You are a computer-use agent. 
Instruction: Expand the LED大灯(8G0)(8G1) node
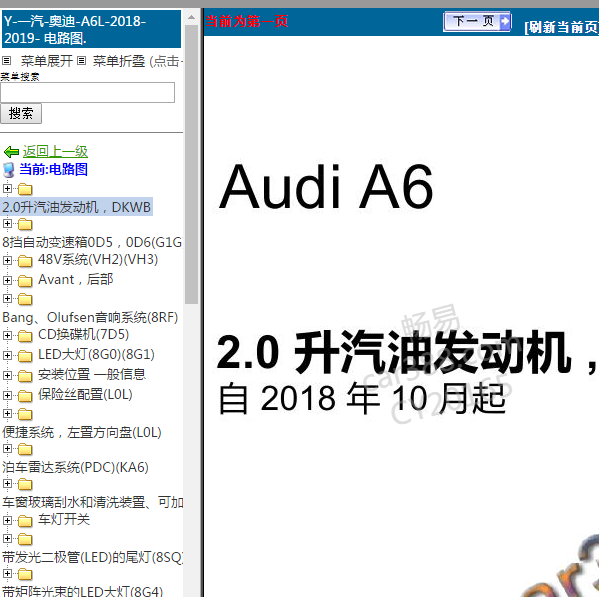point(7,355)
